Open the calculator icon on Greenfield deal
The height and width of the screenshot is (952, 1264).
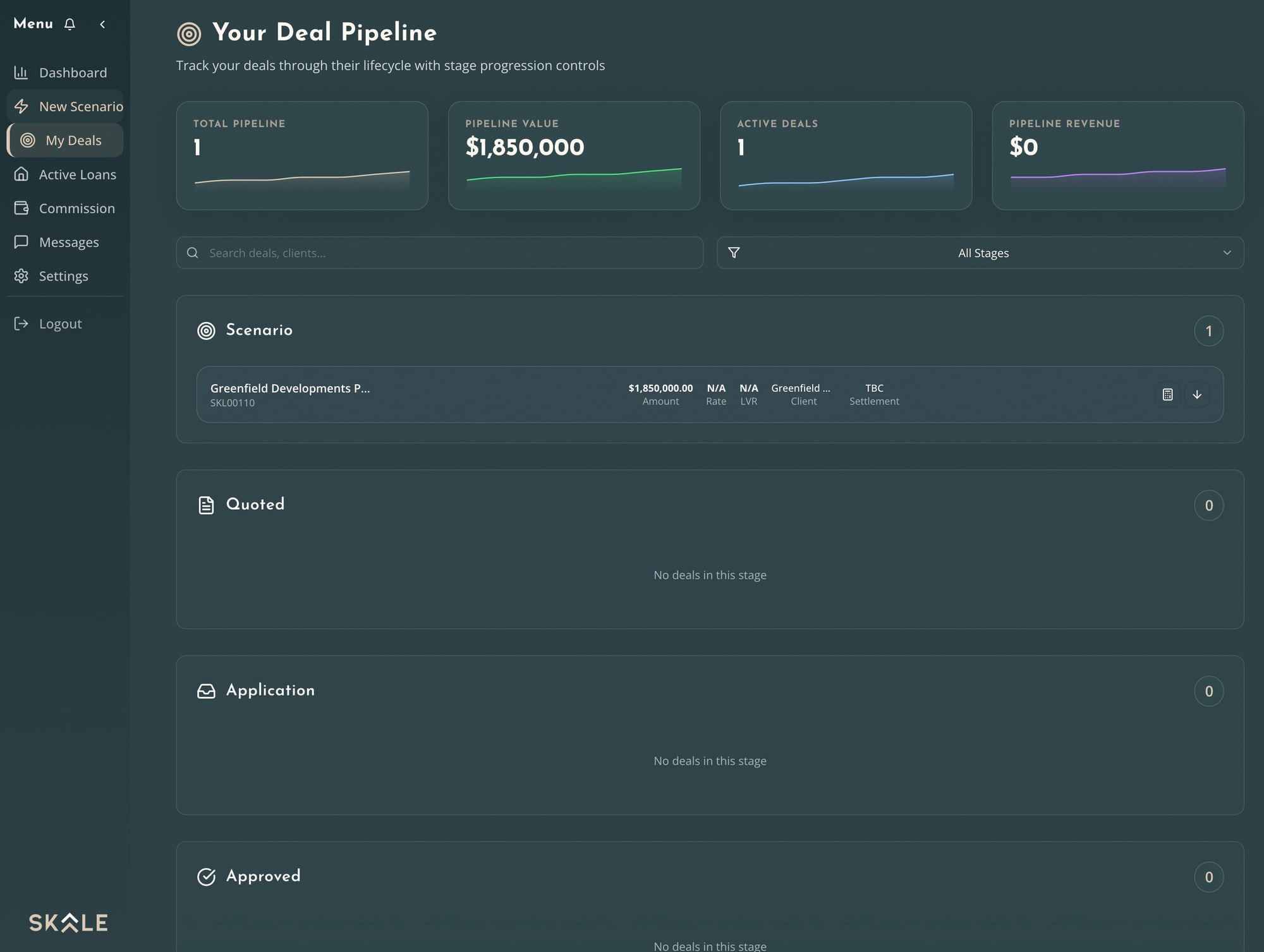(x=1167, y=394)
